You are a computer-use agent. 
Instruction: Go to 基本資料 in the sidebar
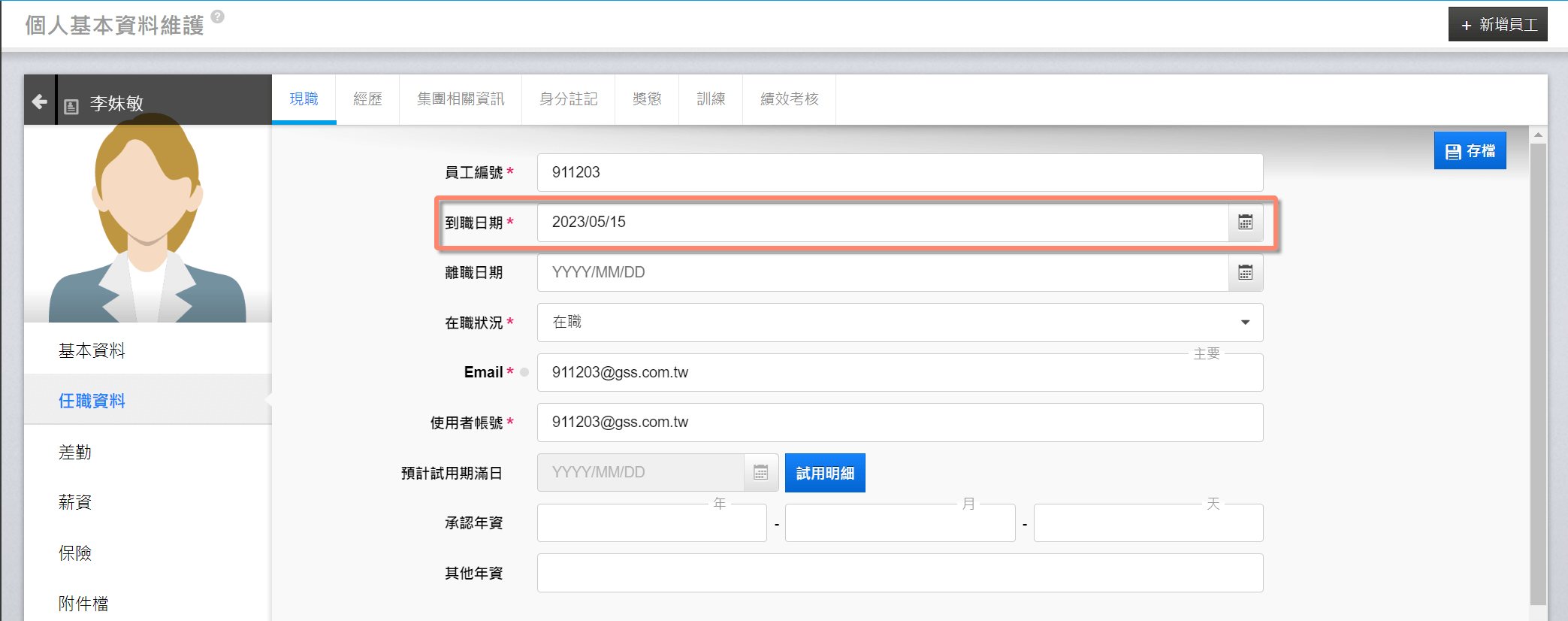click(92, 350)
